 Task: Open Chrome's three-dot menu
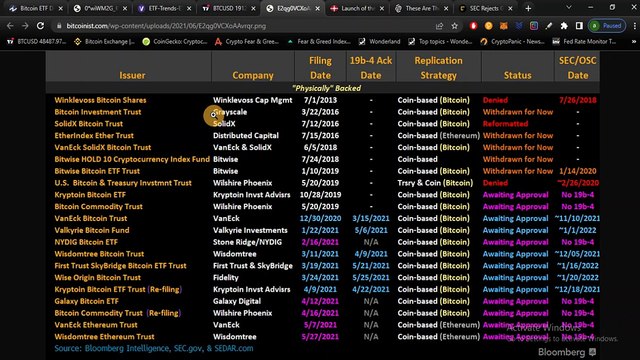(635, 26)
